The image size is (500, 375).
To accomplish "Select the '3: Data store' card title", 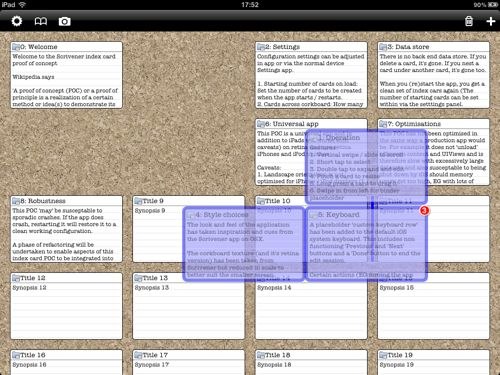I will point(408,47).
